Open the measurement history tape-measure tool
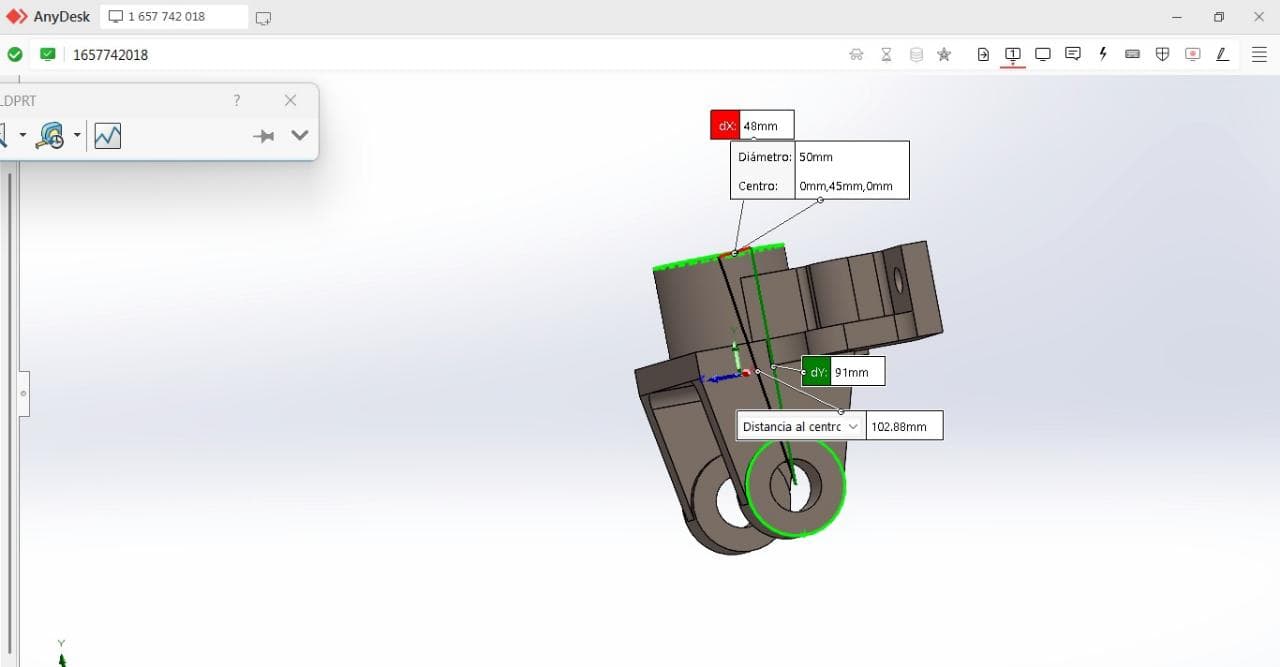1280x667 pixels. (x=50, y=135)
